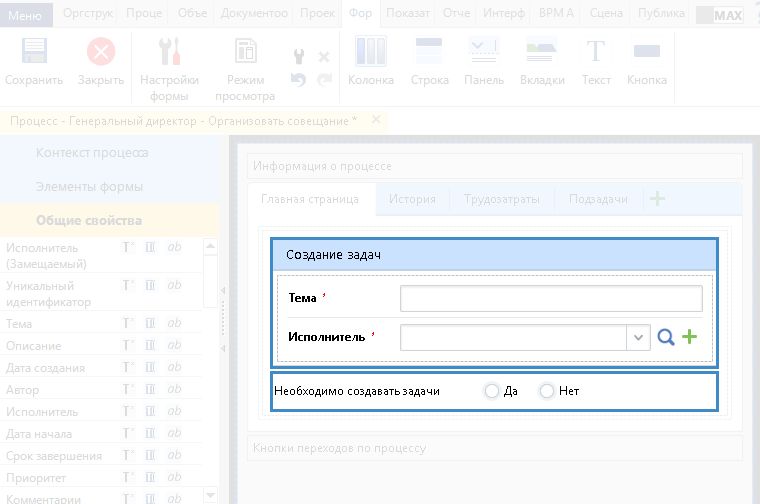The height and width of the screenshot is (504, 760).
Task: Add a new form tab with plus
Action: point(657,199)
